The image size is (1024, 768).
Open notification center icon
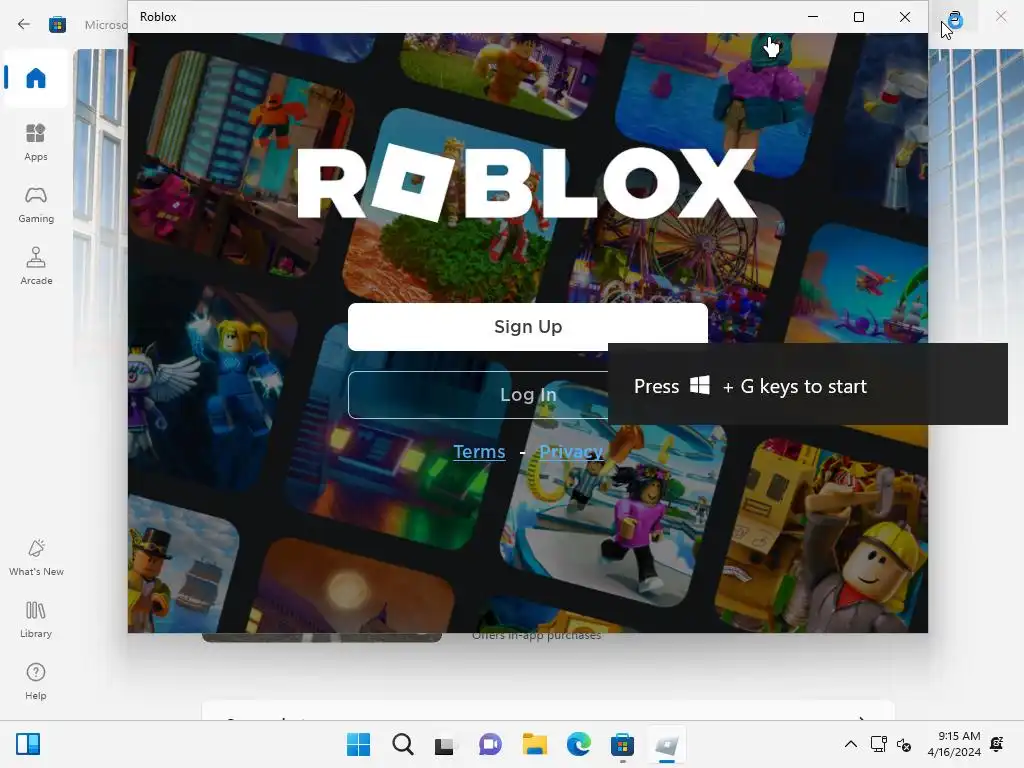997,744
